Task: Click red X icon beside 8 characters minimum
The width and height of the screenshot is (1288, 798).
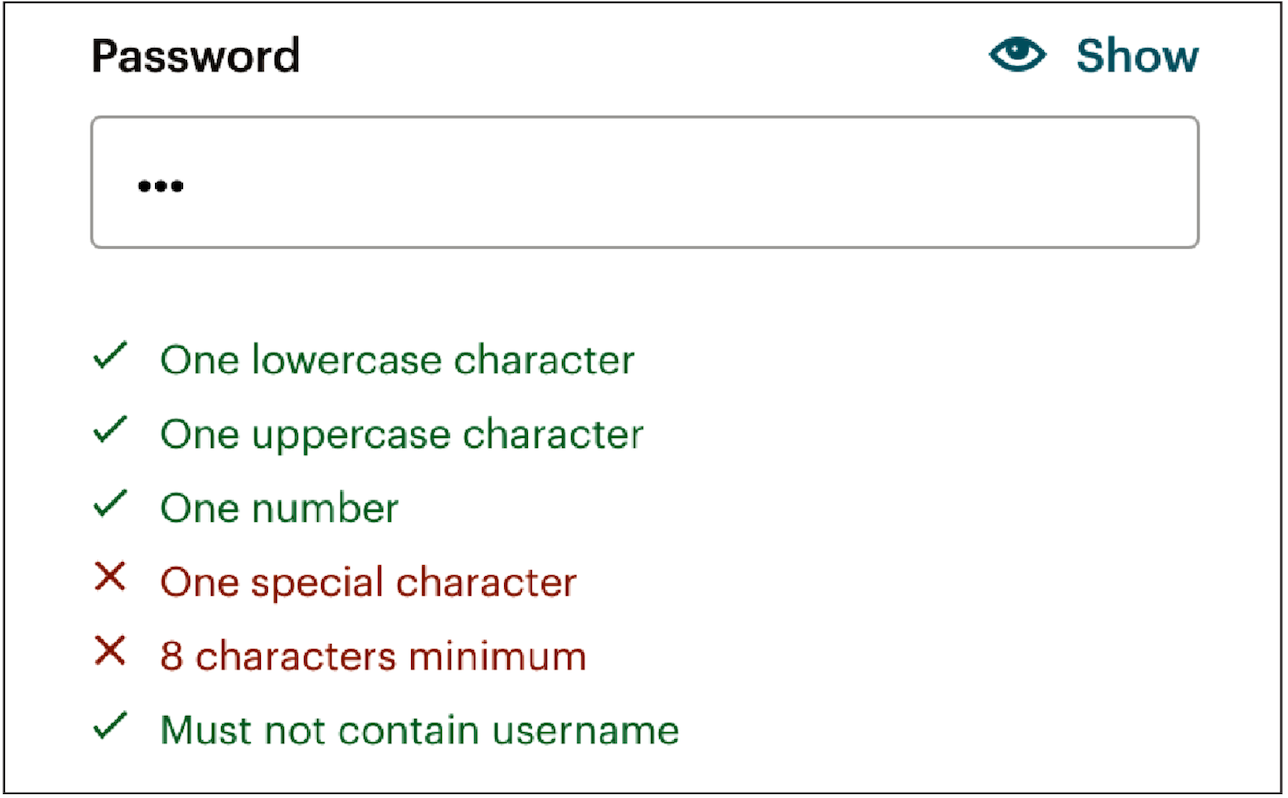Action: 109,653
